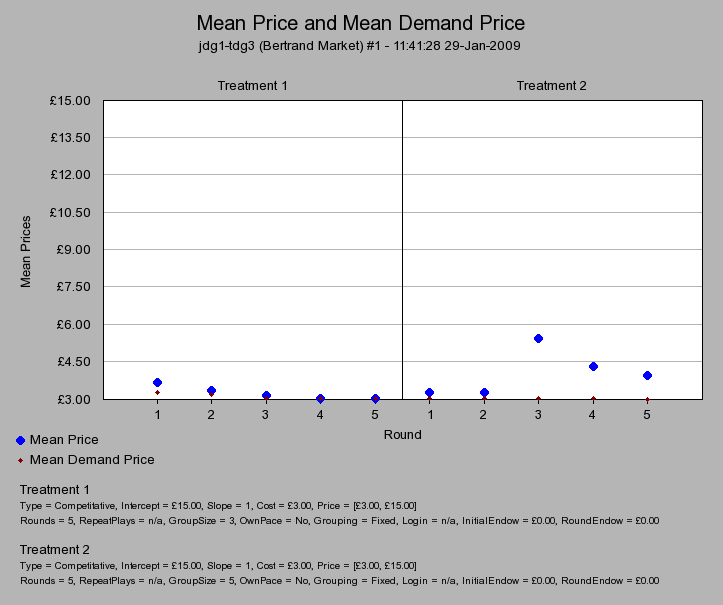Select Treatment 2 round 3 Mean Price point

click(538, 339)
